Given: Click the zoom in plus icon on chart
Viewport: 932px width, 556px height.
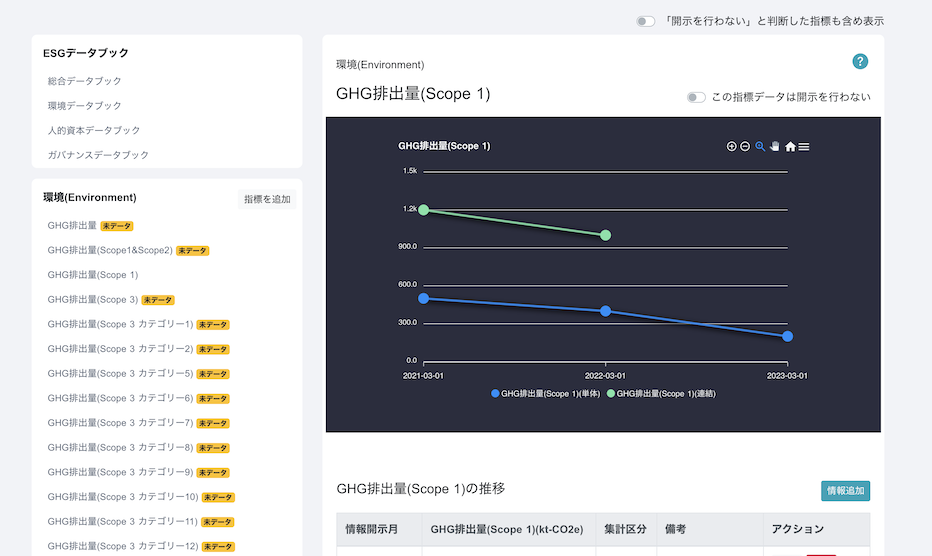Looking at the screenshot, I should (x=731, y=147).
